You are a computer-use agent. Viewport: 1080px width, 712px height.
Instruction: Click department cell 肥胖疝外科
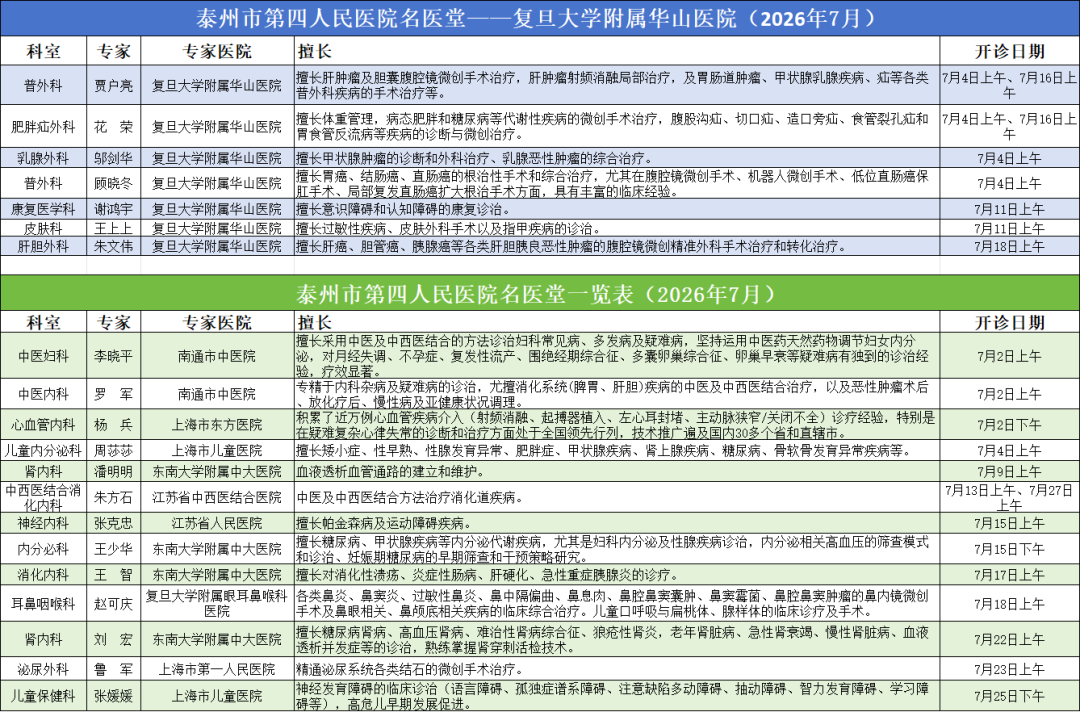click(x=43, y=127)
